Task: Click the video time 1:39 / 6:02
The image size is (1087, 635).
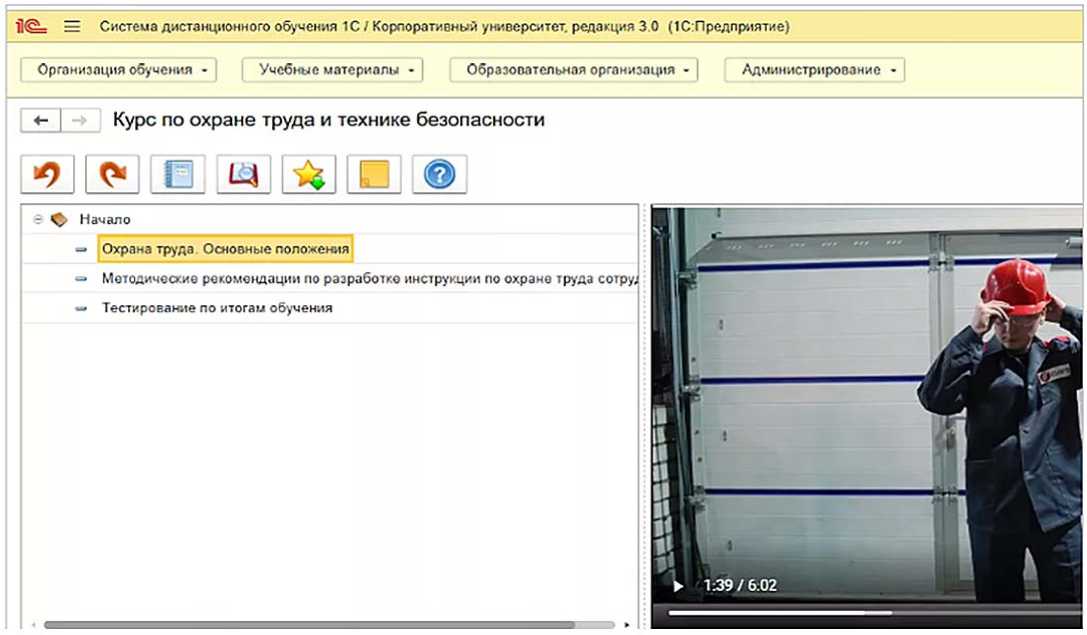Action: coord(740,586)
